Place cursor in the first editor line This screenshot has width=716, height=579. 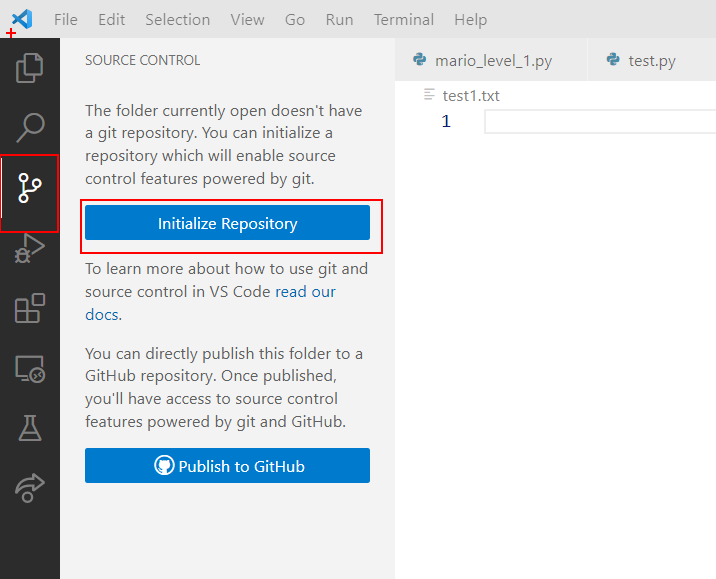tap(600, 121)
